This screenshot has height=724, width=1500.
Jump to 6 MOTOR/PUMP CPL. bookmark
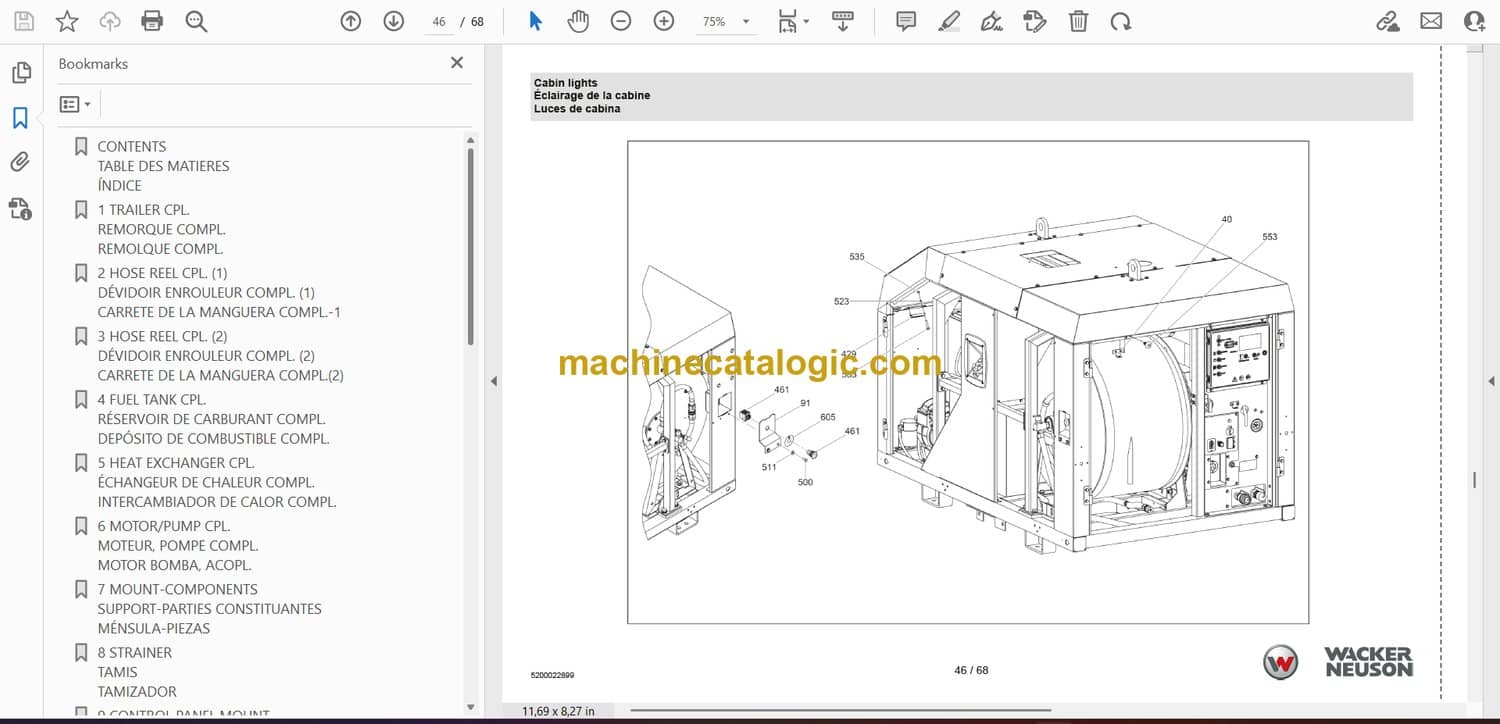click(x=163, y=526)
